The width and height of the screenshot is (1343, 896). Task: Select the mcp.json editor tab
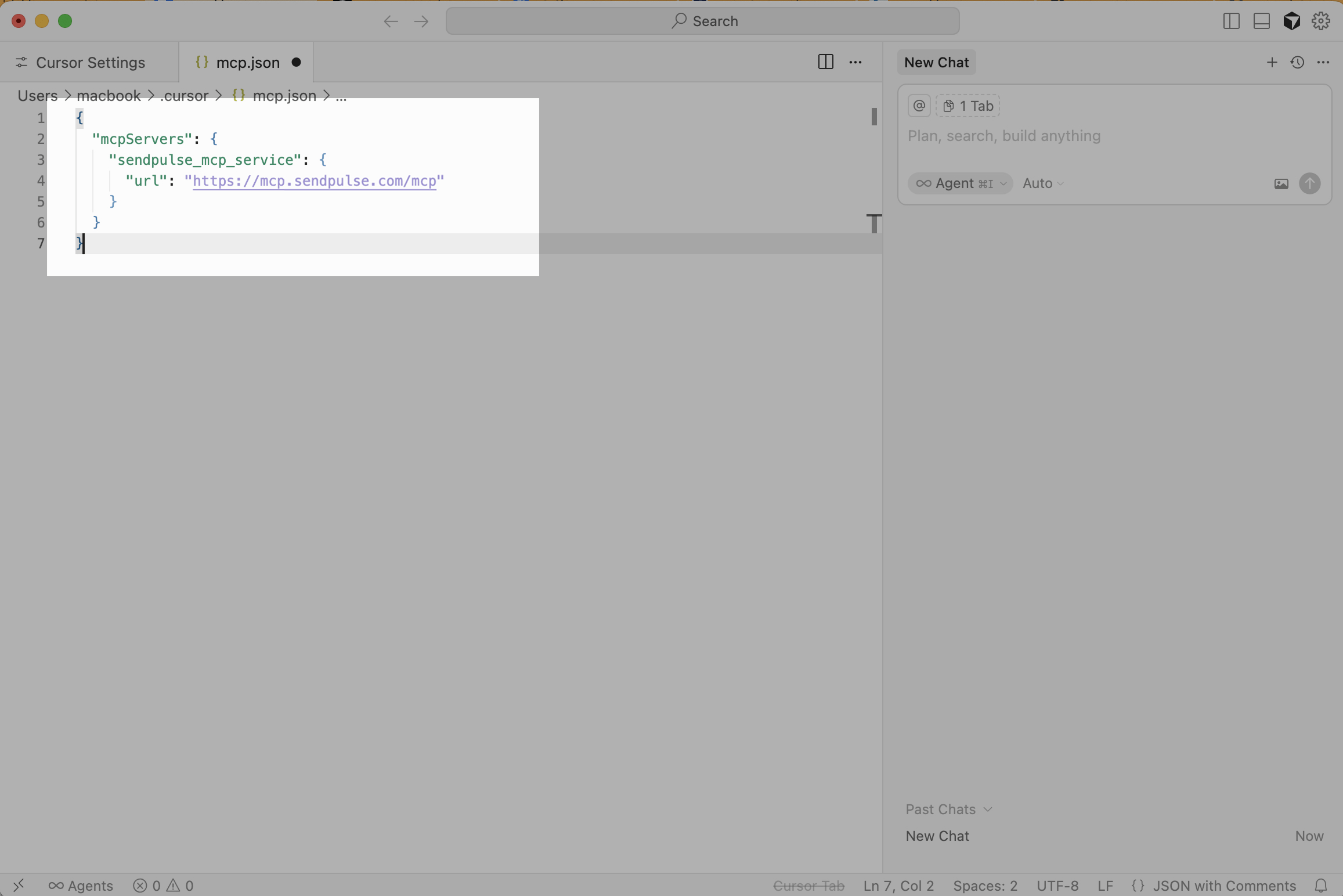[247, 62]
